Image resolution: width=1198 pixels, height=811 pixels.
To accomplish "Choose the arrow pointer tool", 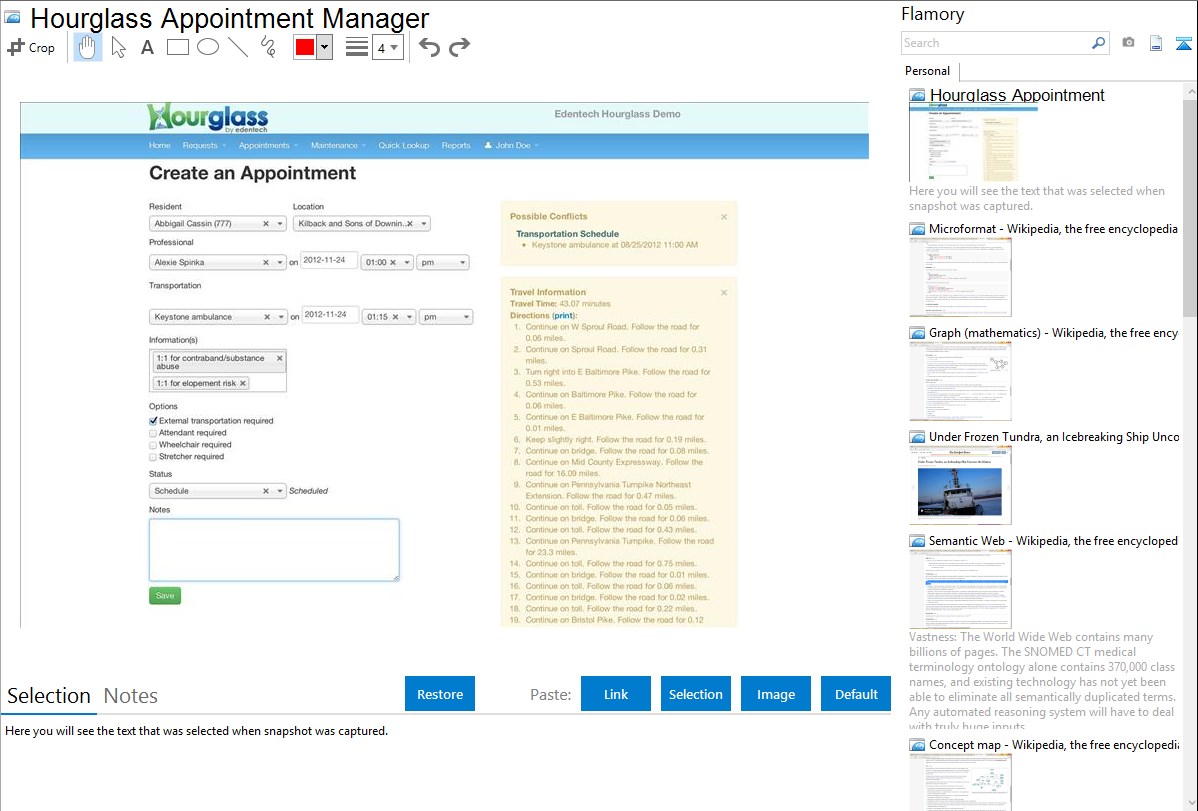I will 118,47.
